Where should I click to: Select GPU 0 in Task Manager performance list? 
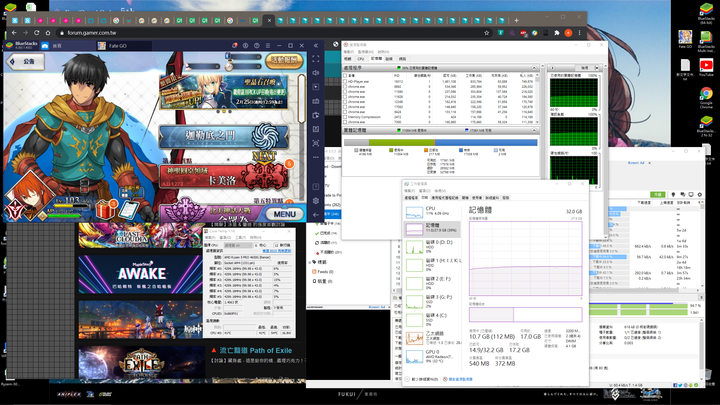(433, 356)
